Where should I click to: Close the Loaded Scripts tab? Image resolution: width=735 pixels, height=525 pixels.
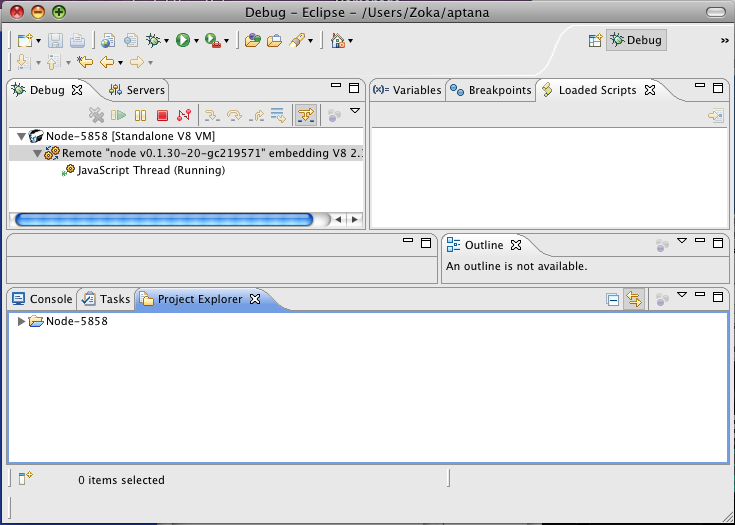pyautogui.click(x=650, y=90)
